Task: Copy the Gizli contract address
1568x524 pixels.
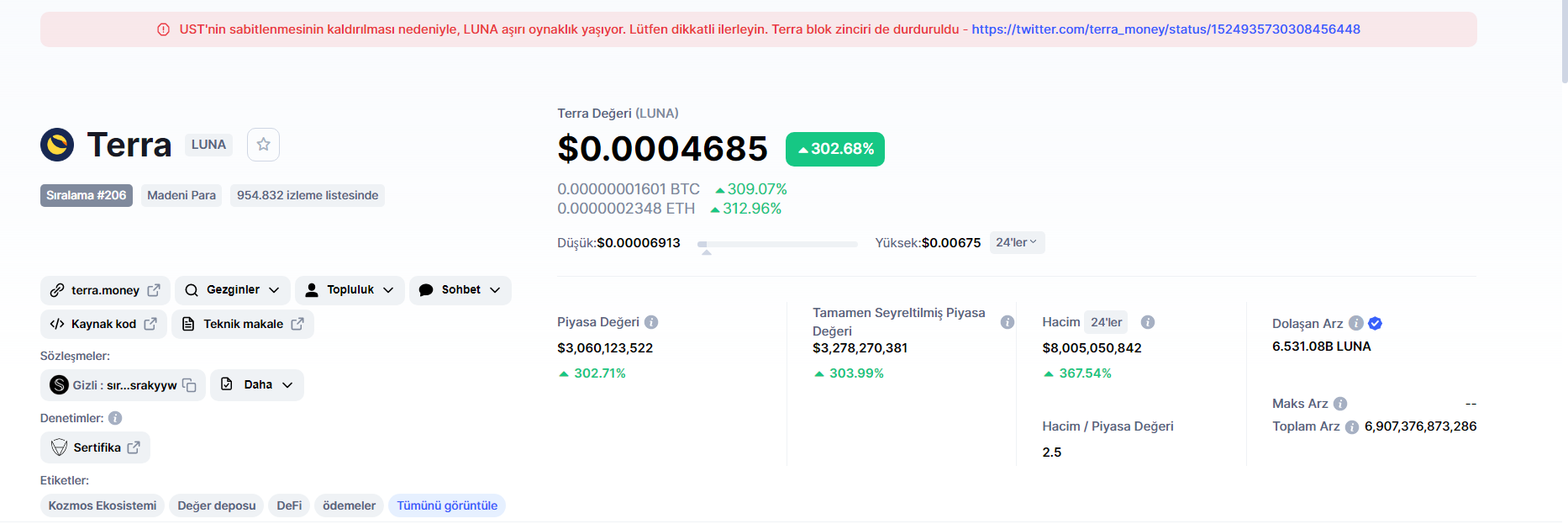Action: pyautogui.click(x=190, y=385)
